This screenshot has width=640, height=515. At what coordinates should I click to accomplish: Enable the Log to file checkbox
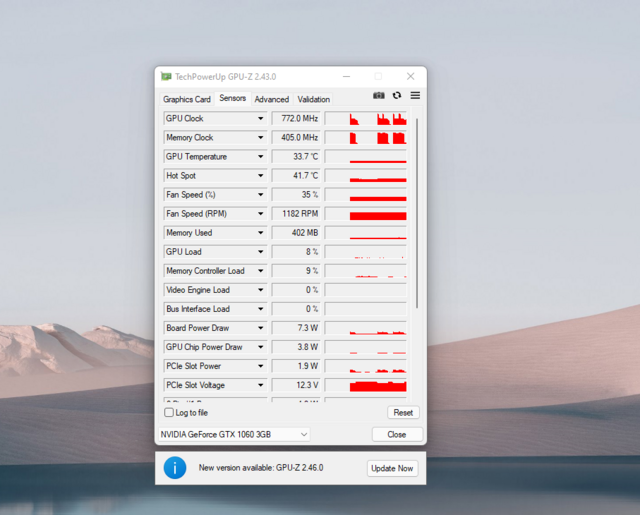click(x=169, y=412)
